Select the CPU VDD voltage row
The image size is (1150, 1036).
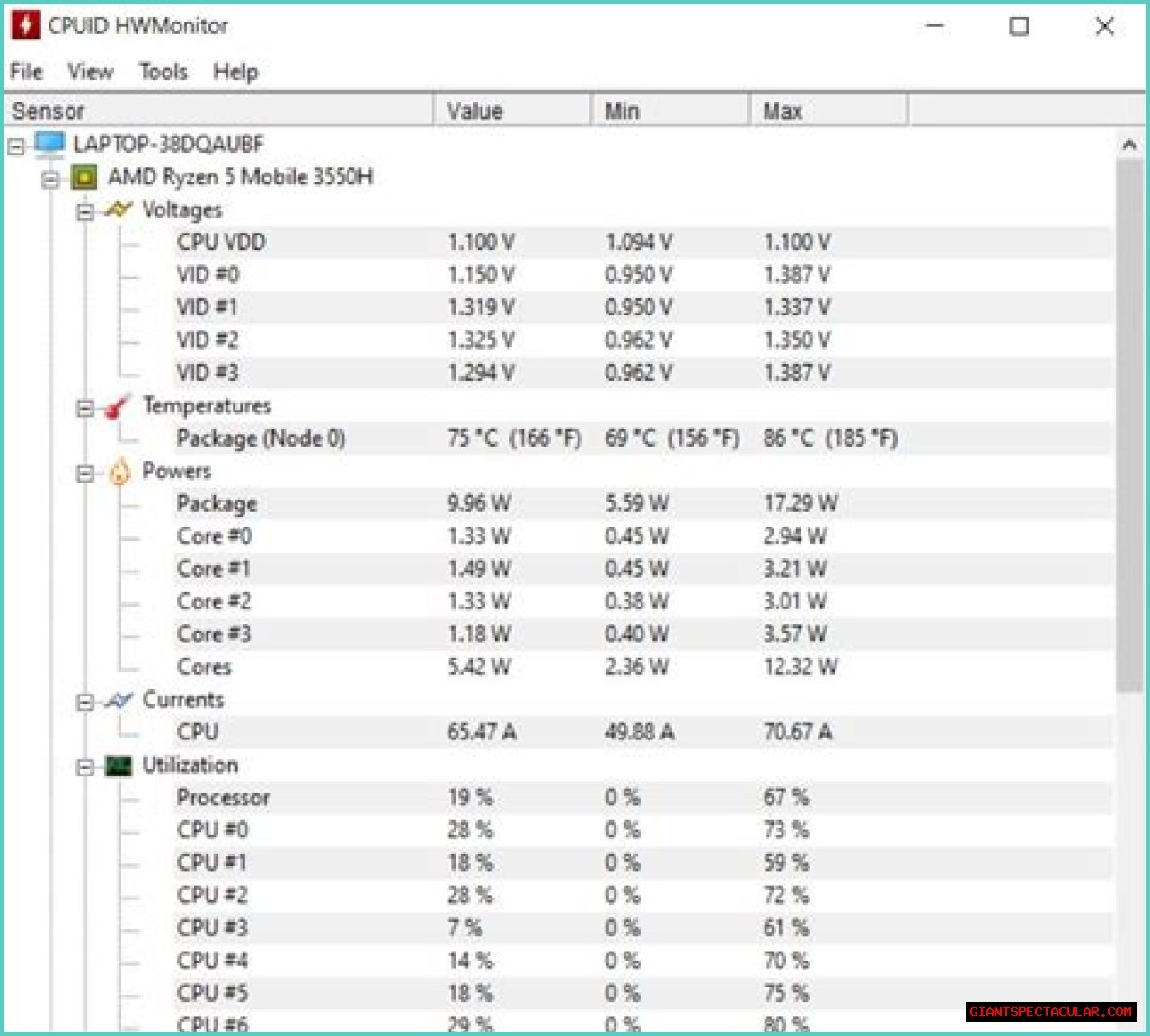pos(221,243)
